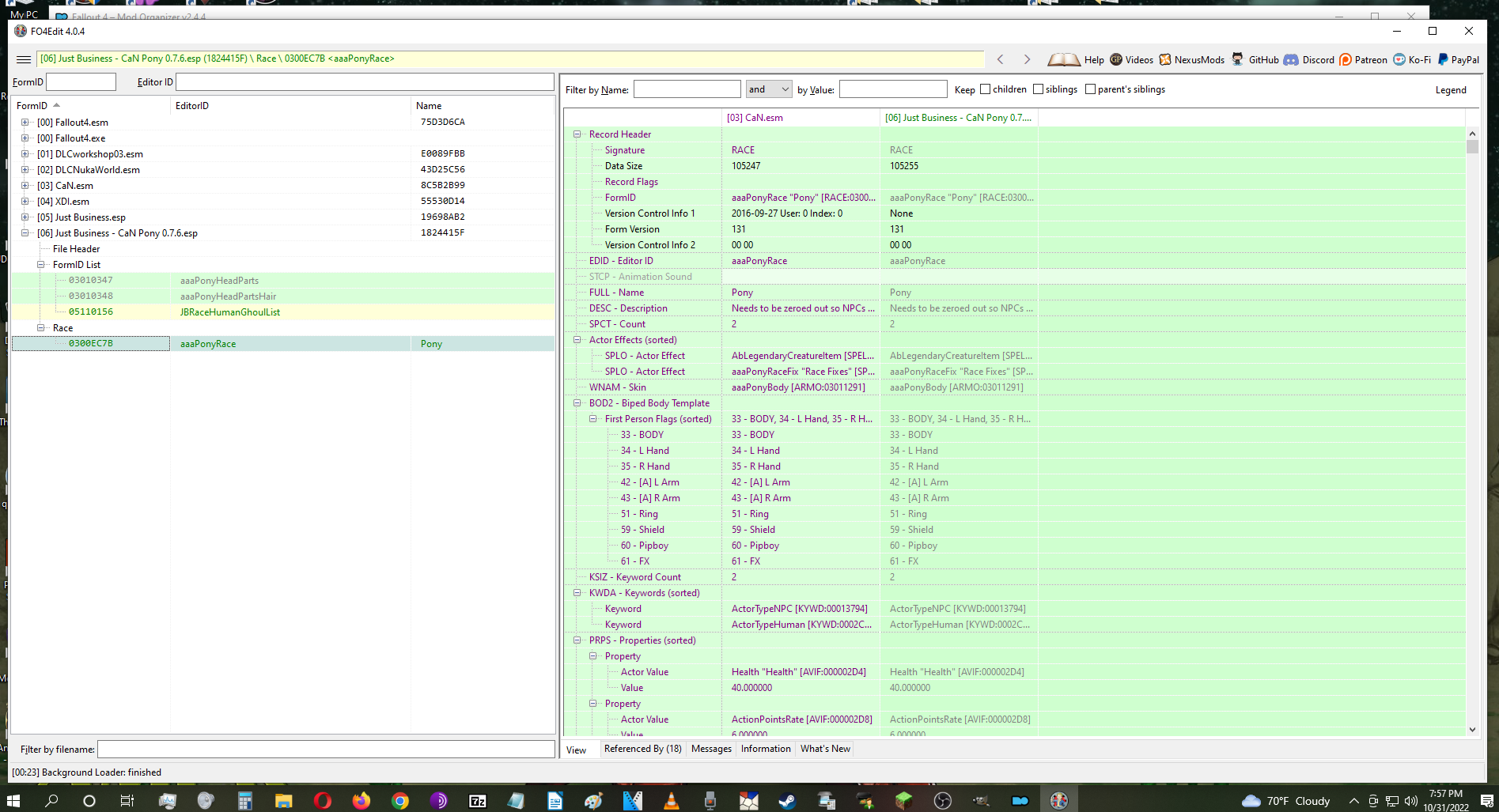
Task: Open the Discord icon
Action: (1291, 59)
